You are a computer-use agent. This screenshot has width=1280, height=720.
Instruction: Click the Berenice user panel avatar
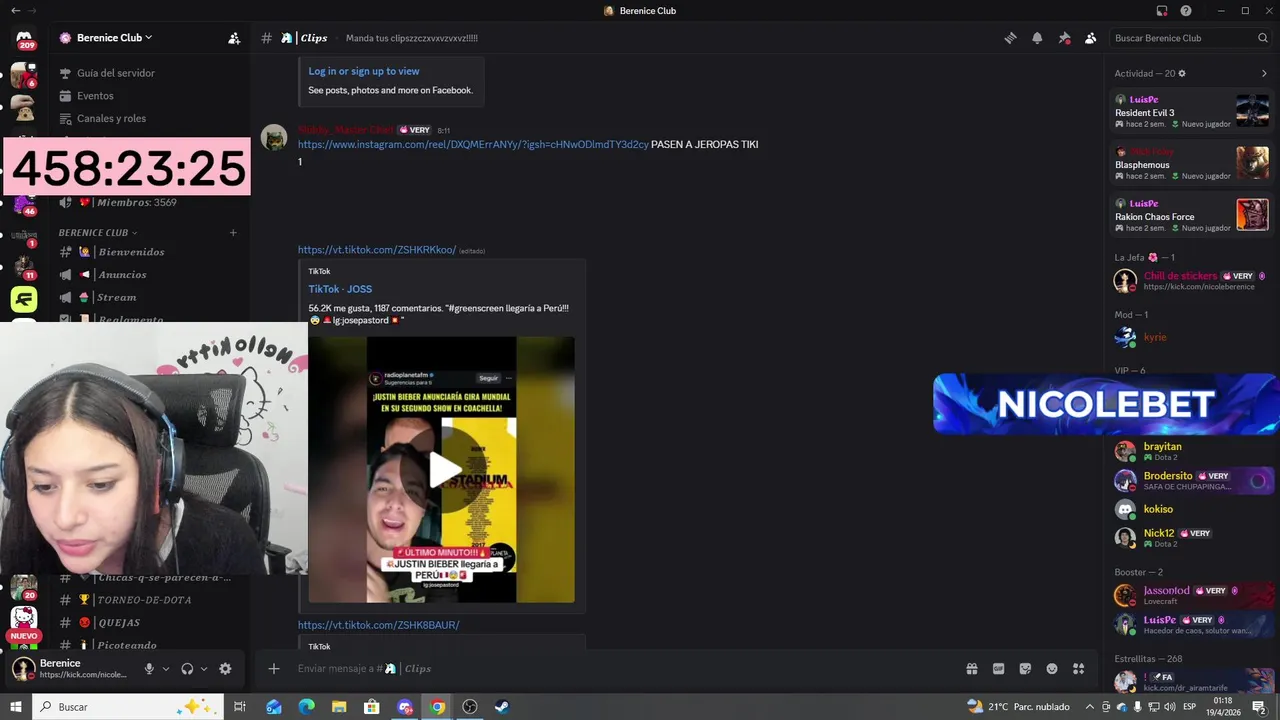coord(23,669)
